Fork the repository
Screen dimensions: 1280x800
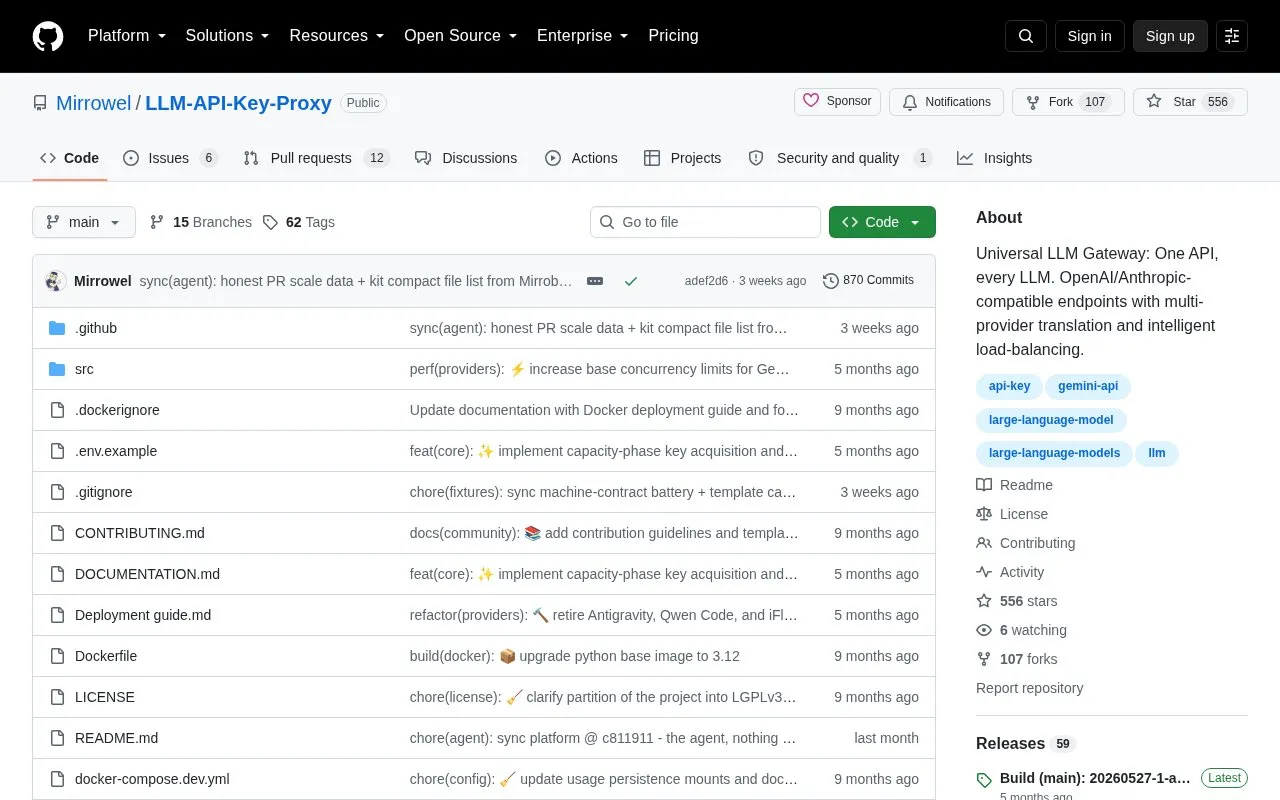(x=1068, y=102)
